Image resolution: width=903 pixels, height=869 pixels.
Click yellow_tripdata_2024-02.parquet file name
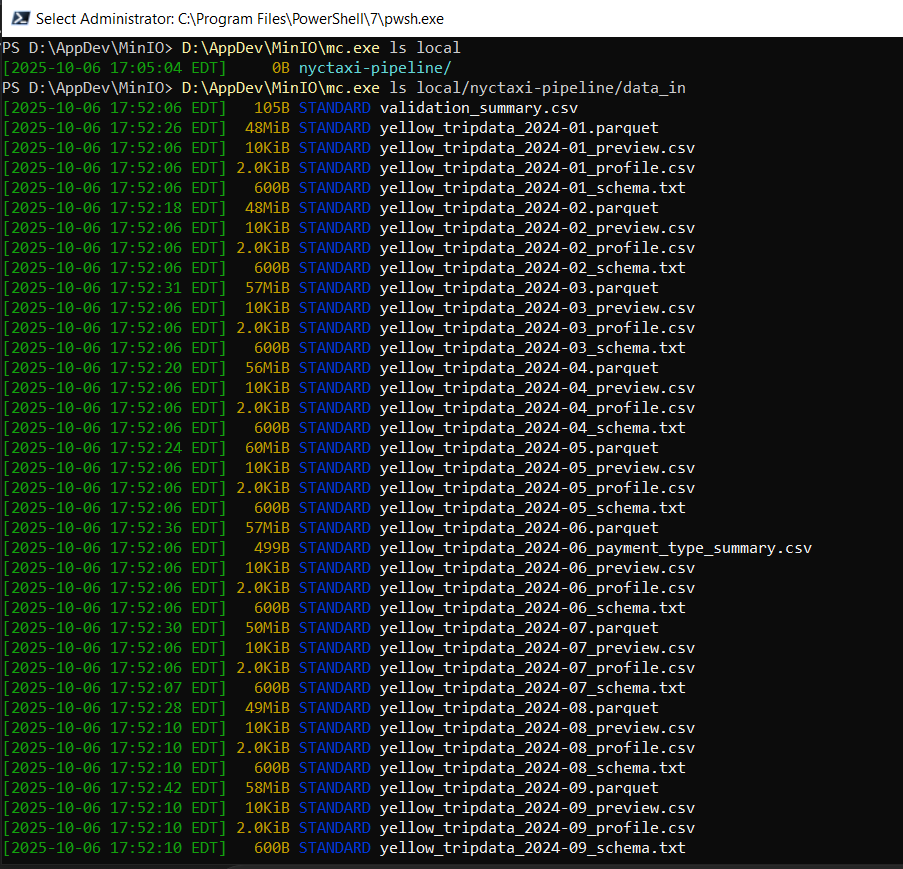click(519, 208)
